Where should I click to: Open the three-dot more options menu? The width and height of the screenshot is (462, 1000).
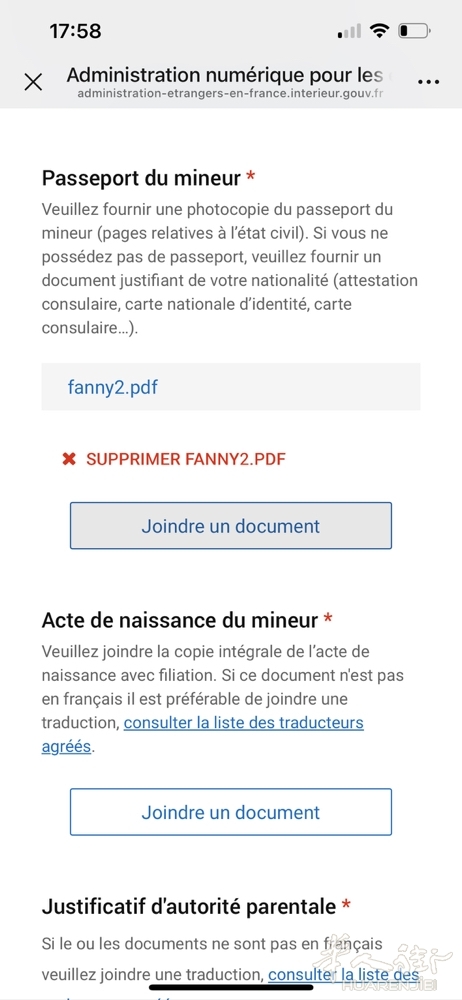pyautogui.click(x=428, y=82)
